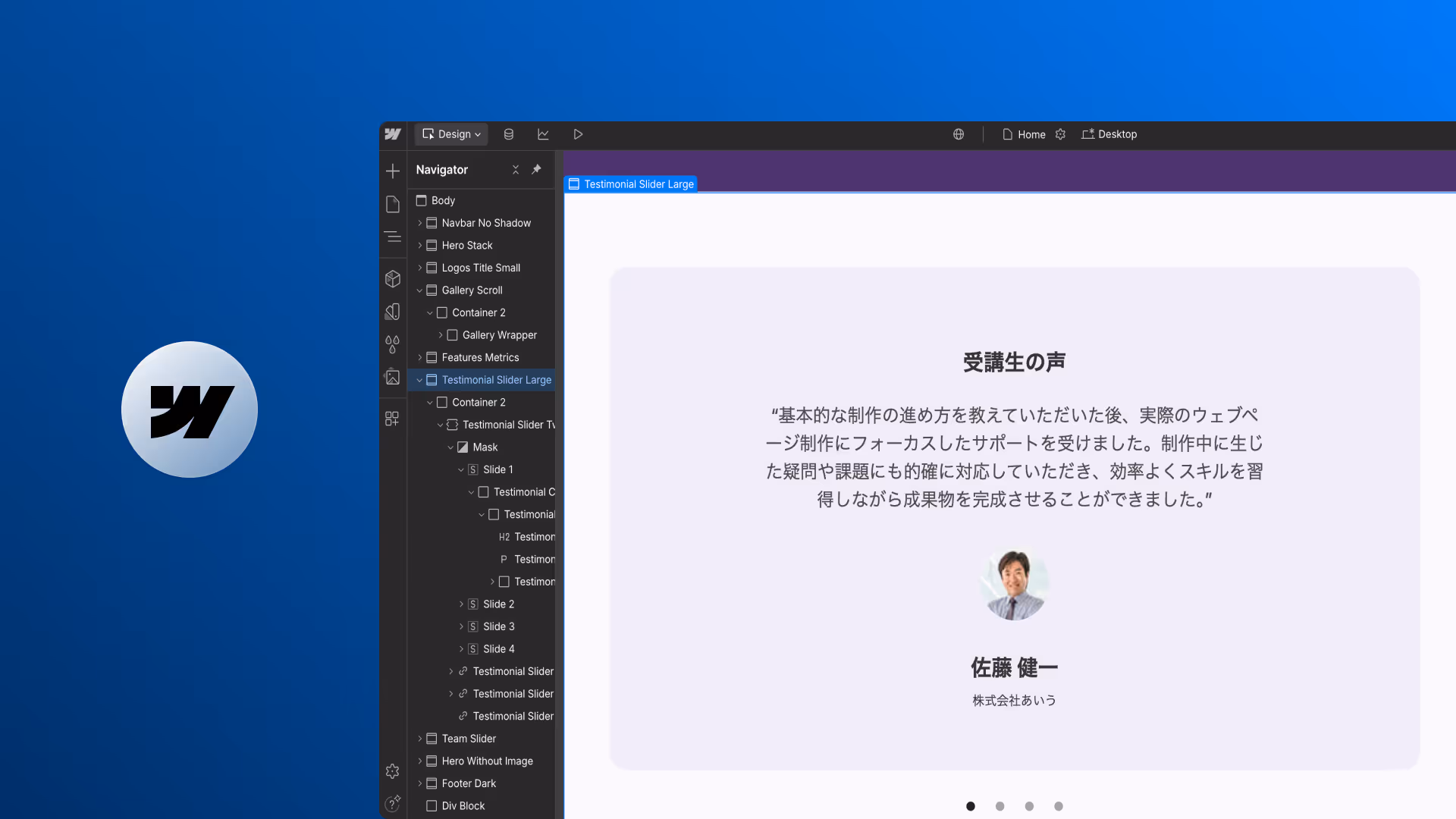Click the testimonial avatar photo

pyautogui.click(x=1014, y=585)
